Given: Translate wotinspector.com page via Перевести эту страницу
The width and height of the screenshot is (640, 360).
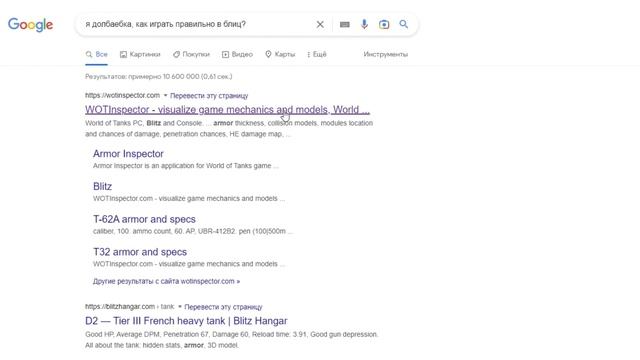Looking at the screenshot, I should click(209, 96).
